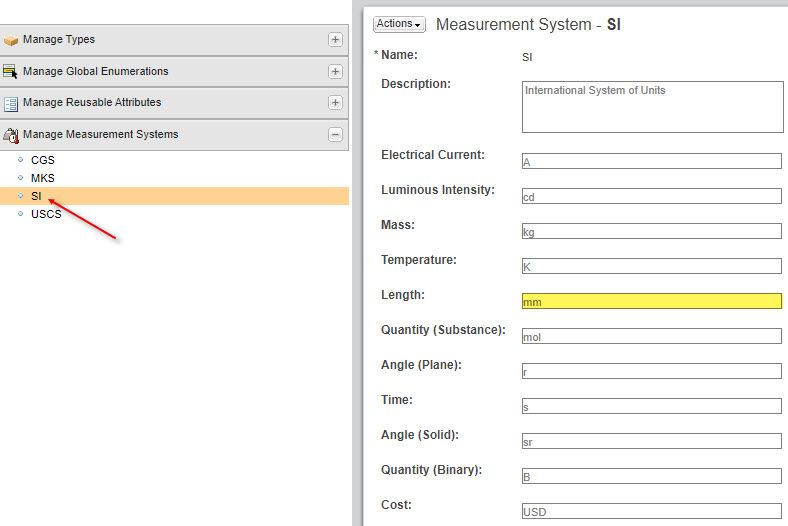Image resolution: width=788 pixels, height=526 pixels.
Task: Click into the Description text area
Action: (x=651, y=106)
